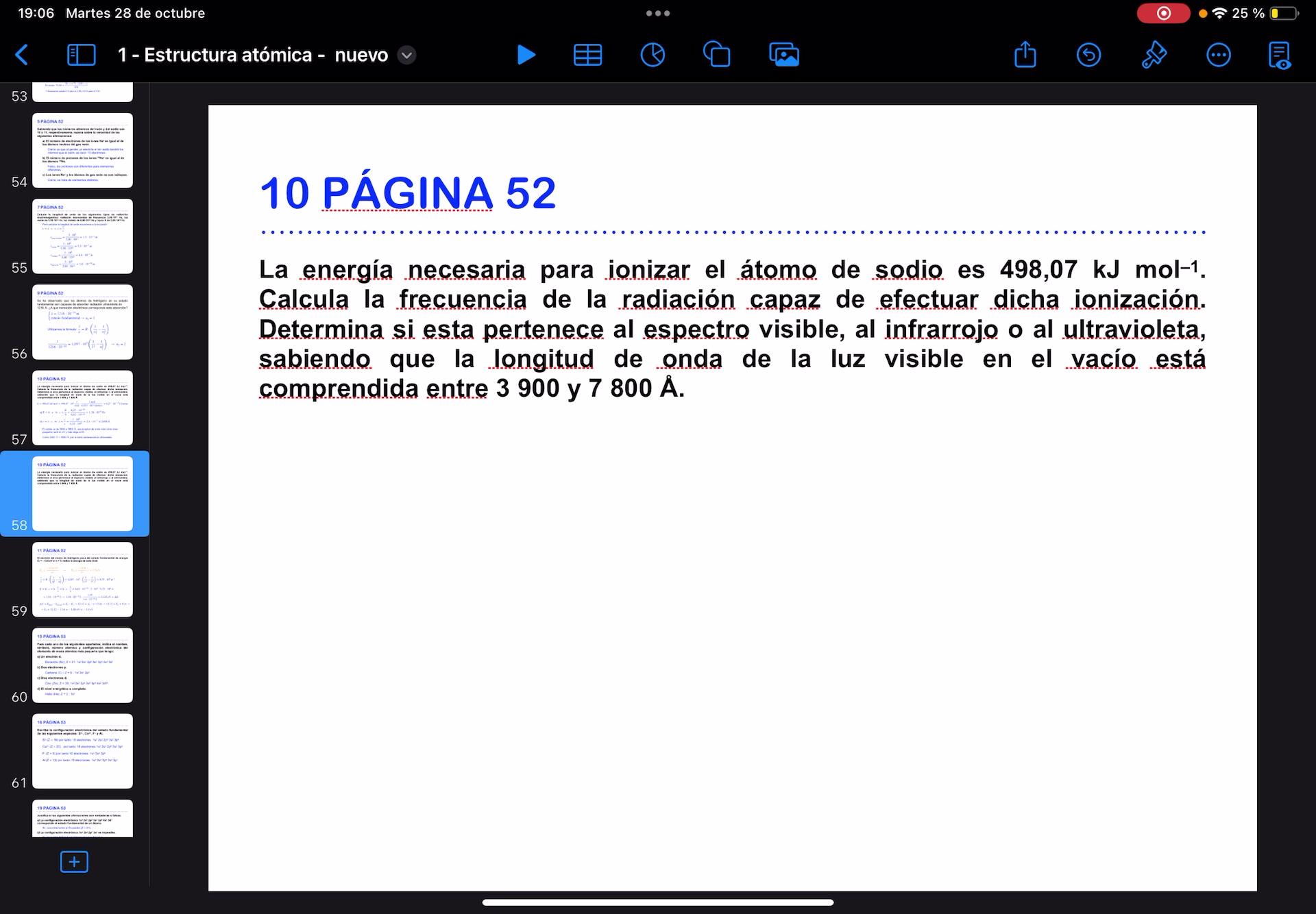The width and height of the screenshot is (1316, 914).
Task: Insert a chart using pie icon
Action: click(652, 55)
